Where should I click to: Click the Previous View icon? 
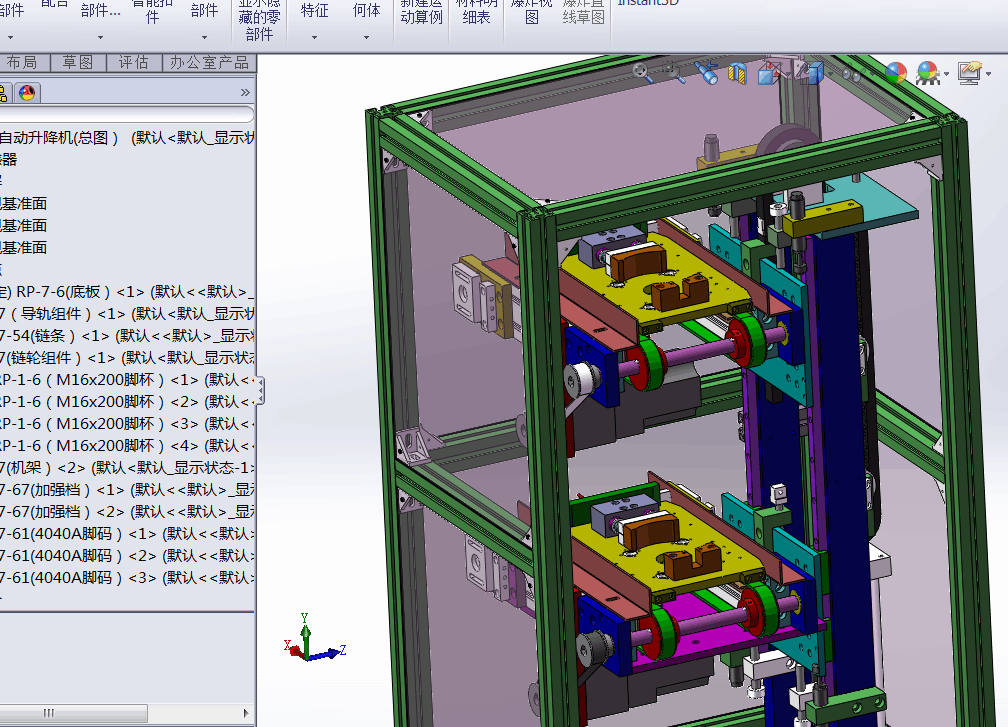pos(706,73)
